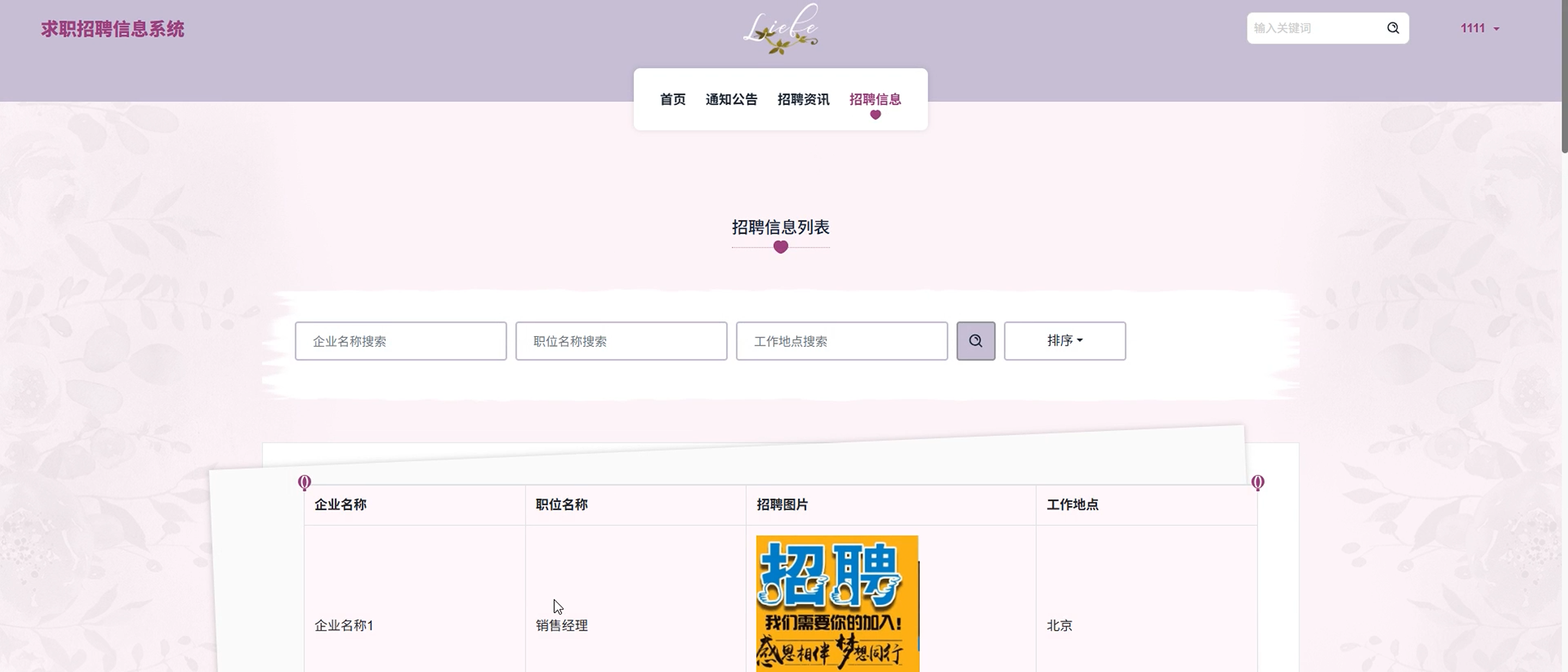This screenshot has width=1568, height=672.
Task: Select the 招聘信息 navigation tab
Action: (x=875, y=99)
